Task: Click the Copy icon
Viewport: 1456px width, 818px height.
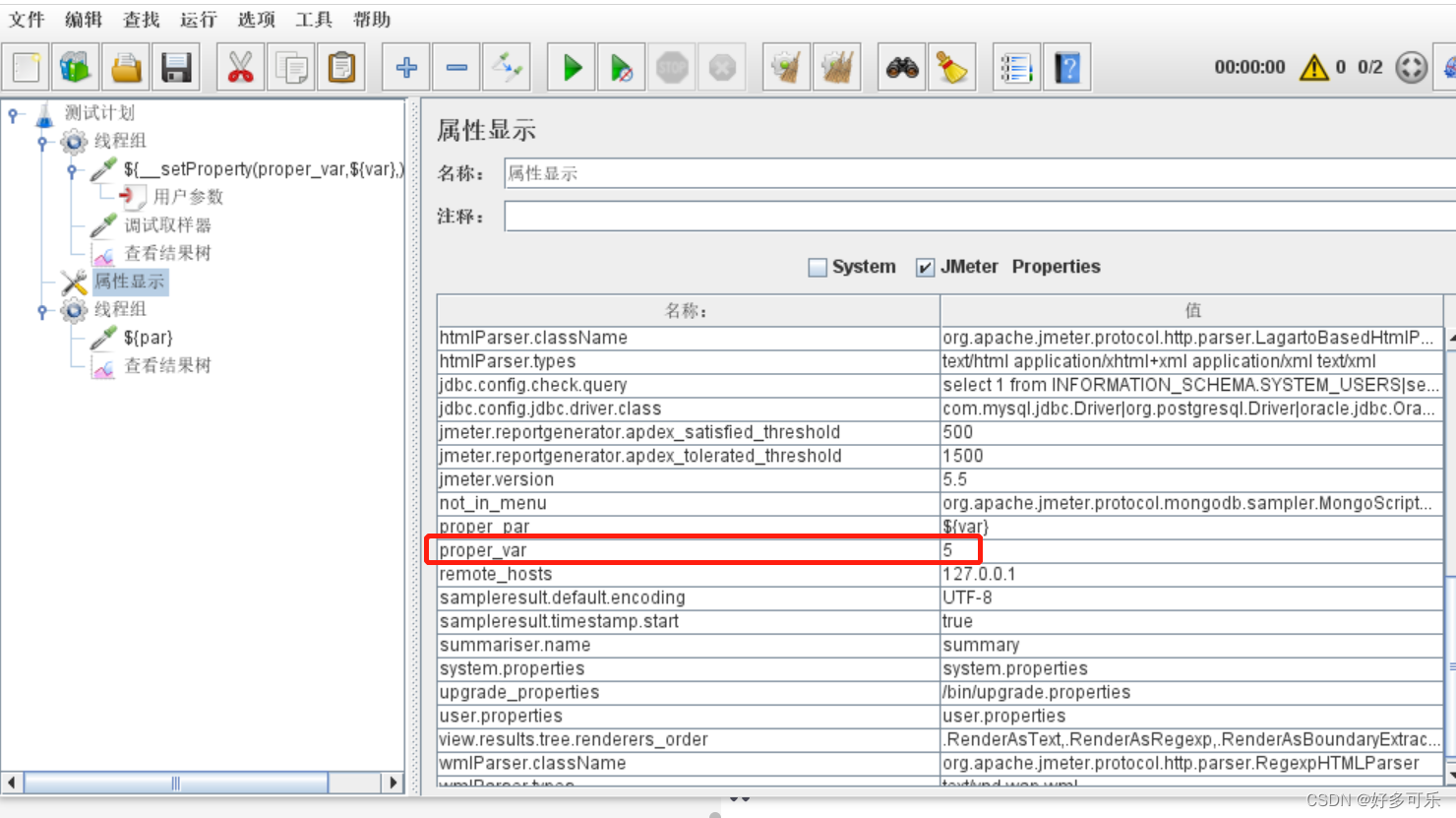Action: [291, 68]
